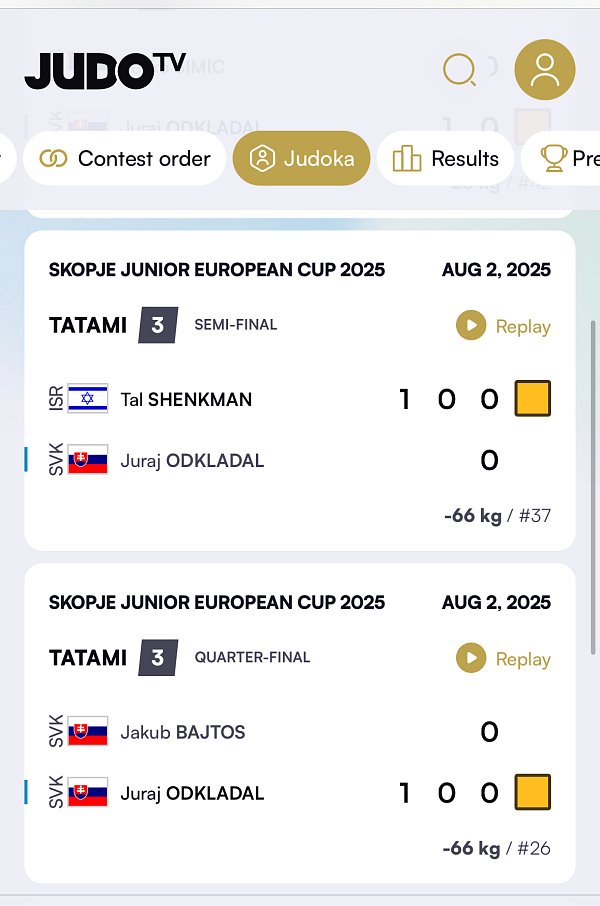Play the semi-final replay circle icon
This screenshot has width=600, height=906.
pos(471,325)
